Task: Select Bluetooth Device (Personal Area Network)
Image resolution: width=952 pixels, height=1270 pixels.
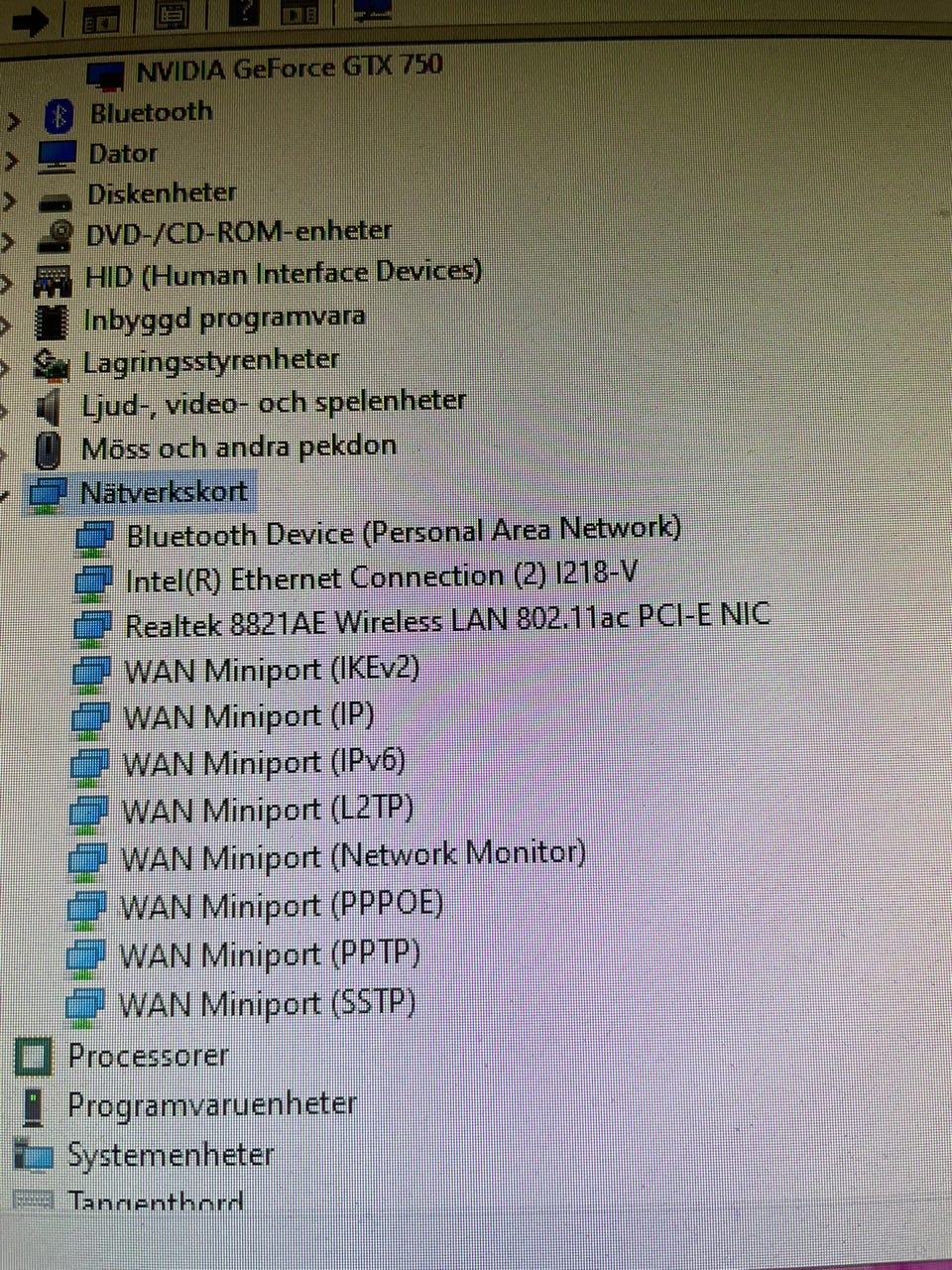Action: pos(404,533)
